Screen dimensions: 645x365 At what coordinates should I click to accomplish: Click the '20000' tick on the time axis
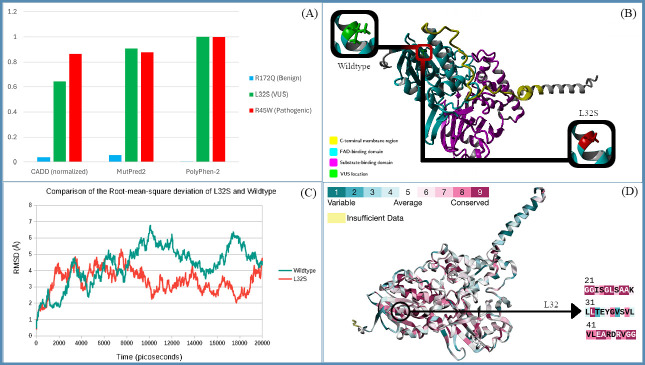point(262,343)
